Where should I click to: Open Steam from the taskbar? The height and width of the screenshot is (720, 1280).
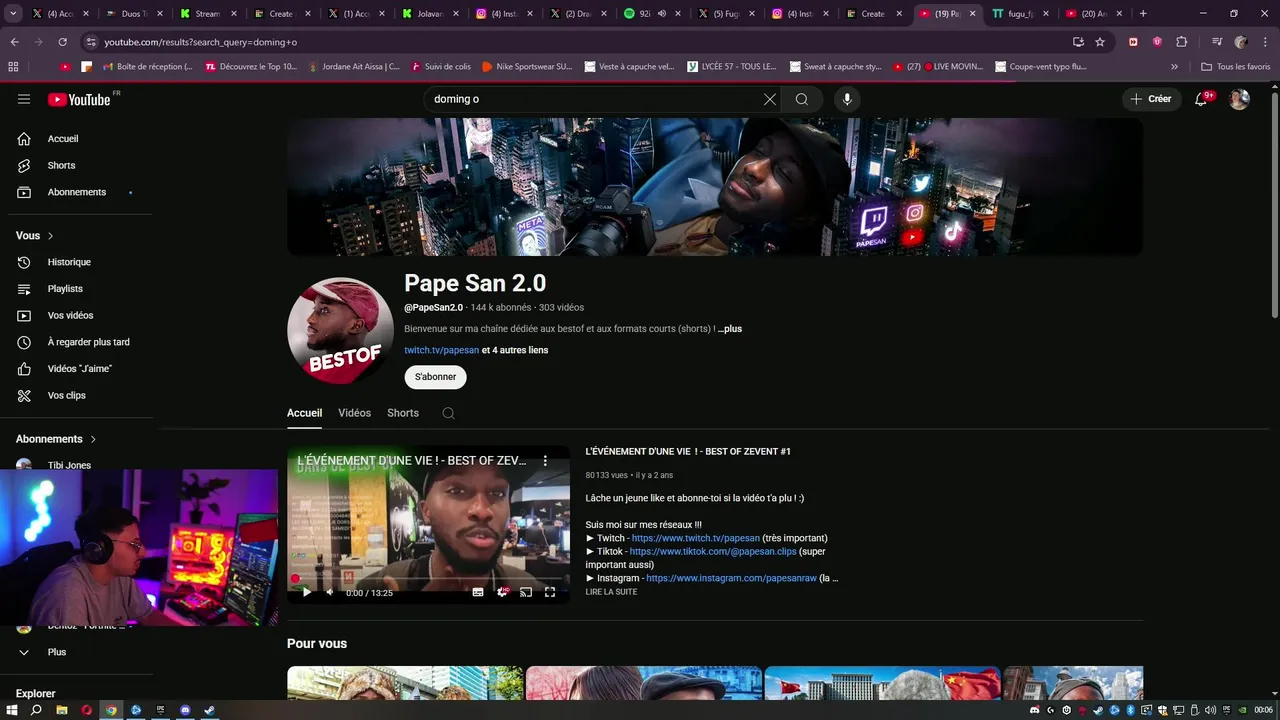coord(209,710)
